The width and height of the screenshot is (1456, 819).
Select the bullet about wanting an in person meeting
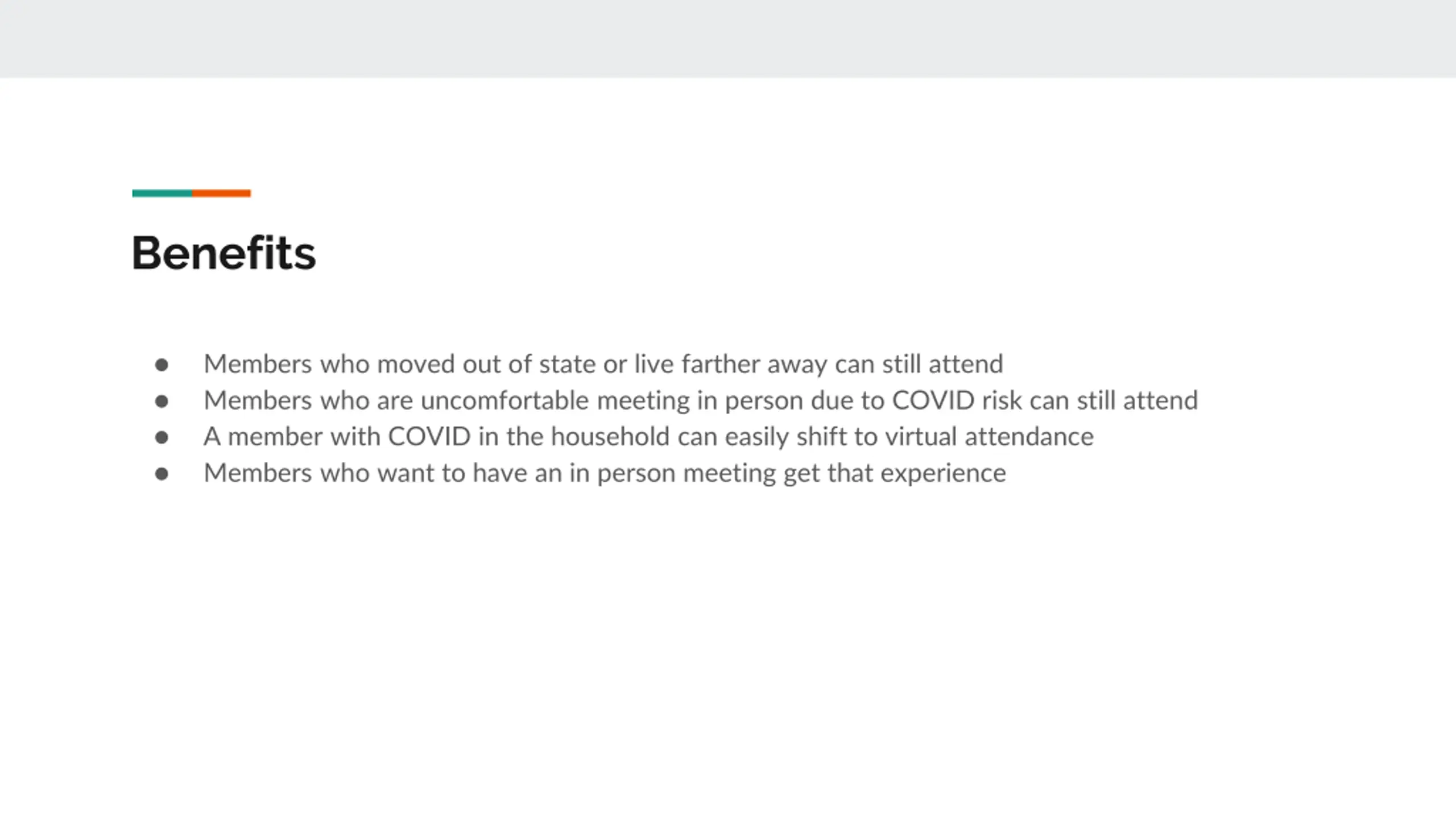coord(605,473)
